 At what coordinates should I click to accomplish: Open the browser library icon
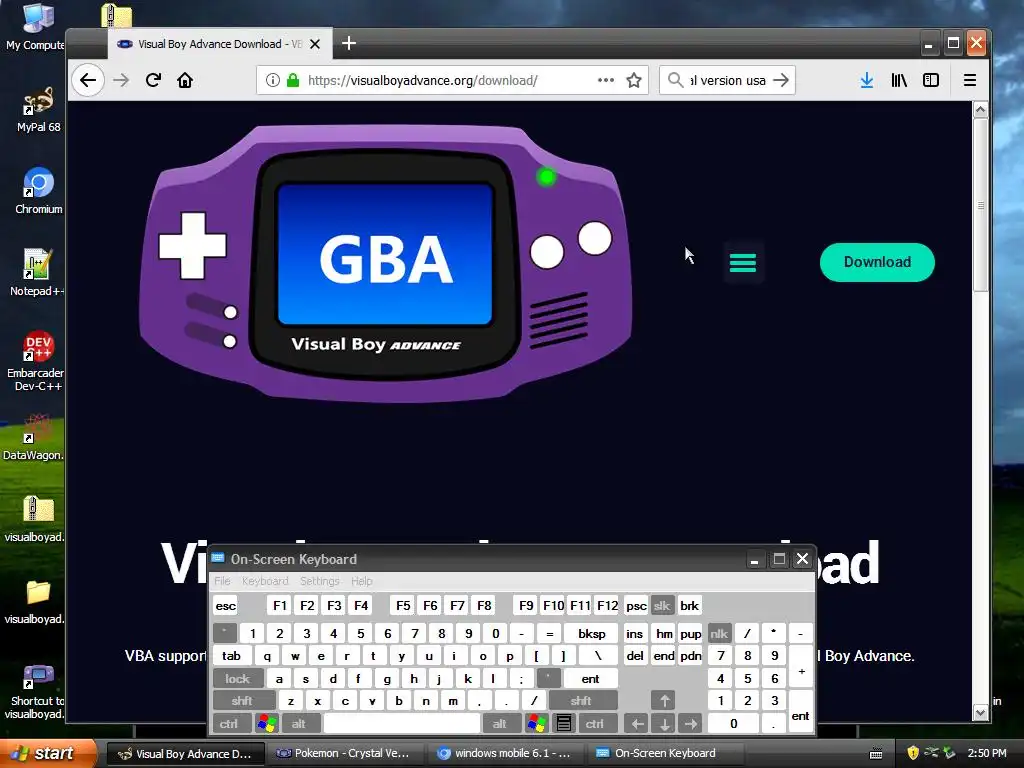(x=899, y=80)
